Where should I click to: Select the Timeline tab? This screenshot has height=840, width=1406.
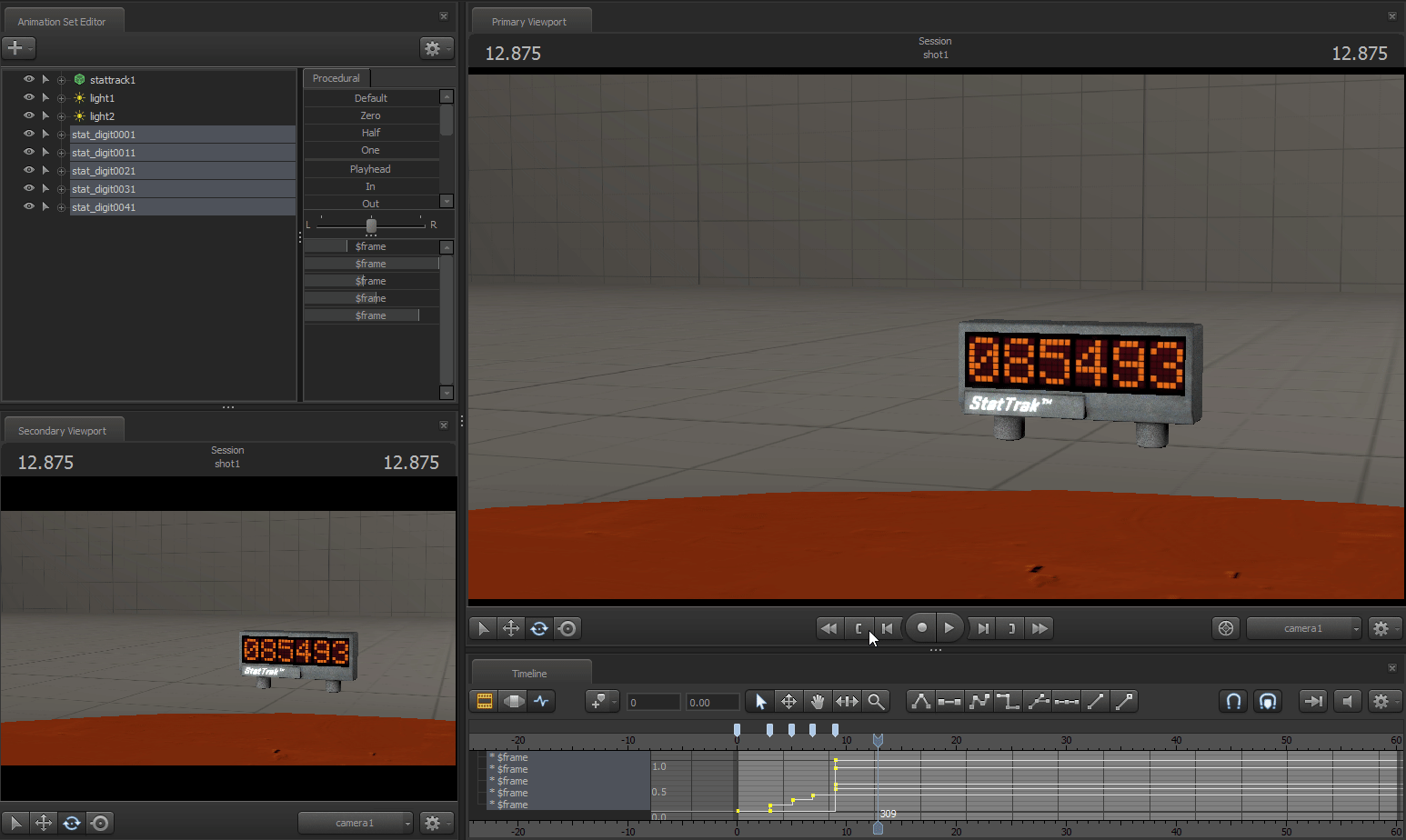tap(529, 674)
